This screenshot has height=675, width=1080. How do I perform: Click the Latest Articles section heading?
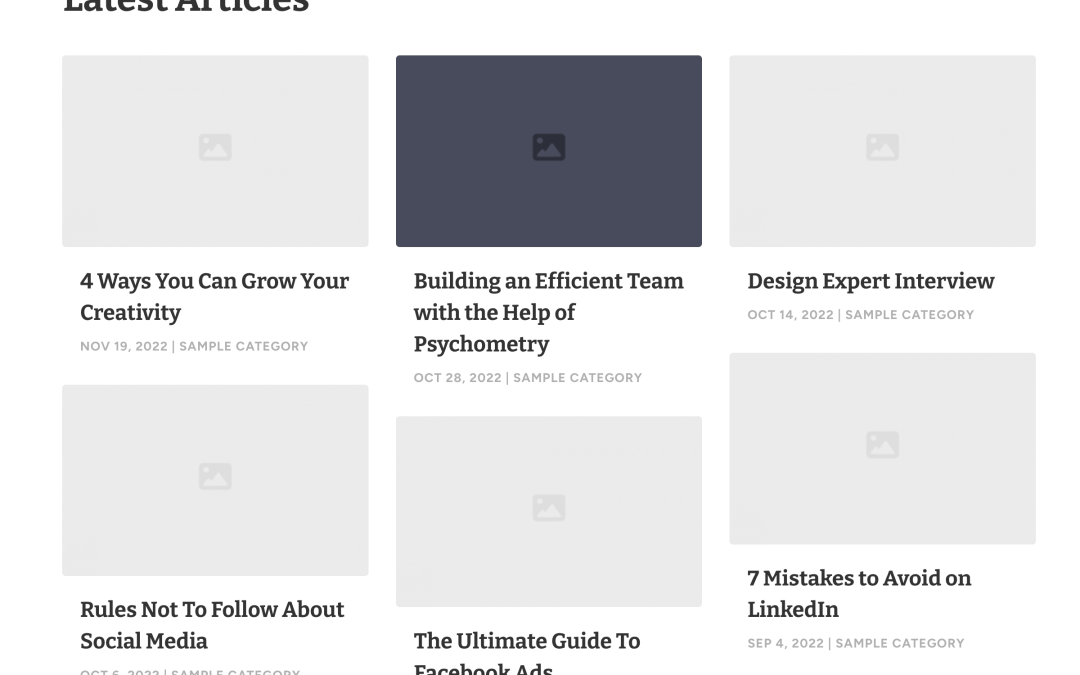186,6
